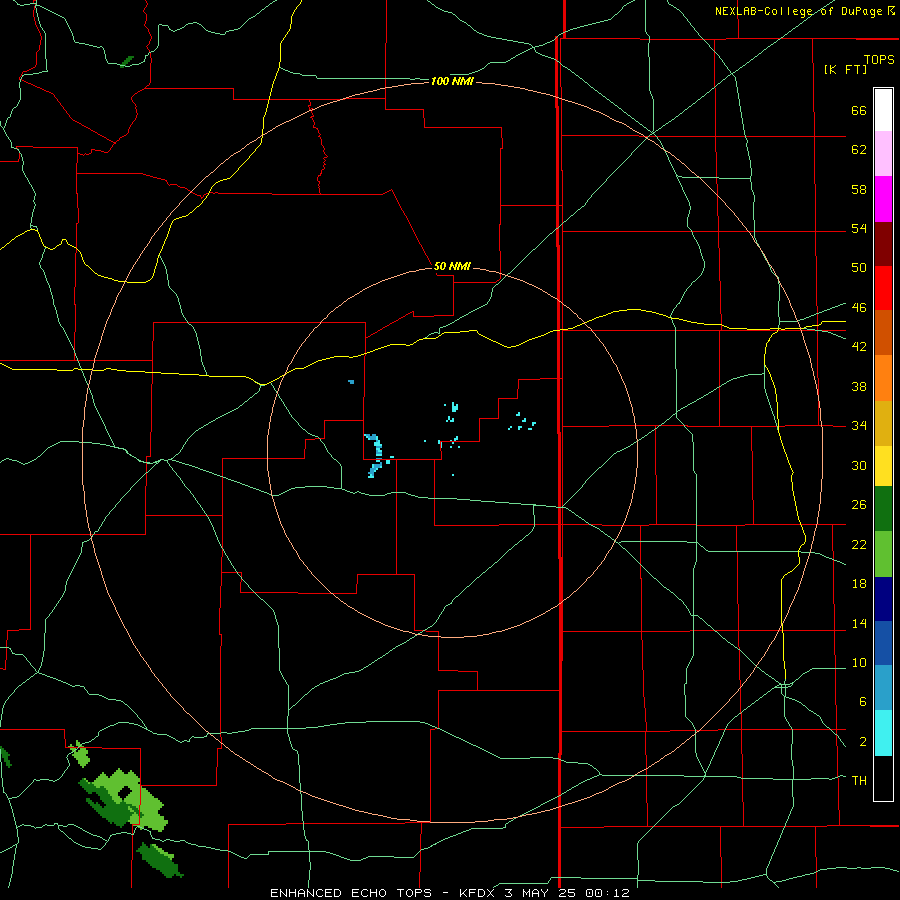Click the 2 value on the scale
This screenshot has width=900, height=900.
(862, 742)
